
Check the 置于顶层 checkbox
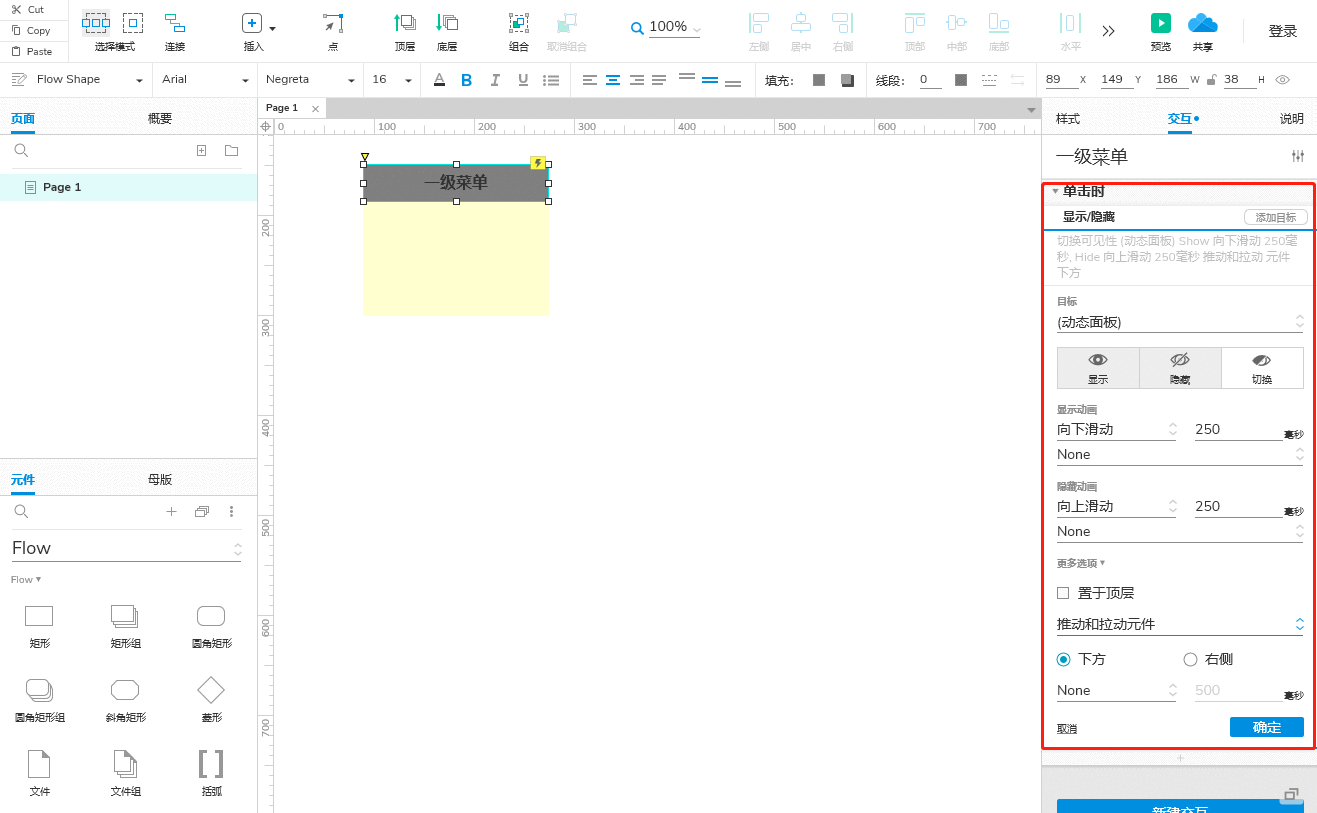1063,593
